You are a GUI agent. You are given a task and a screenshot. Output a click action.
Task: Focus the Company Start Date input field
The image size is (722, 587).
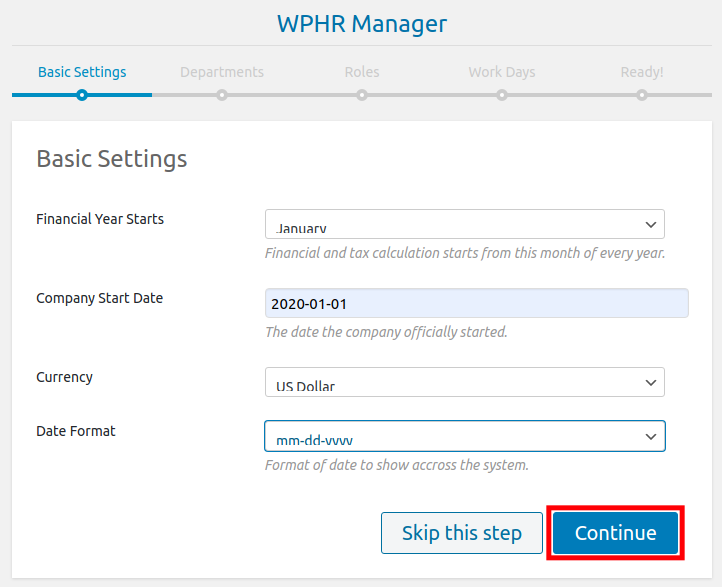(x=476, y=304)
